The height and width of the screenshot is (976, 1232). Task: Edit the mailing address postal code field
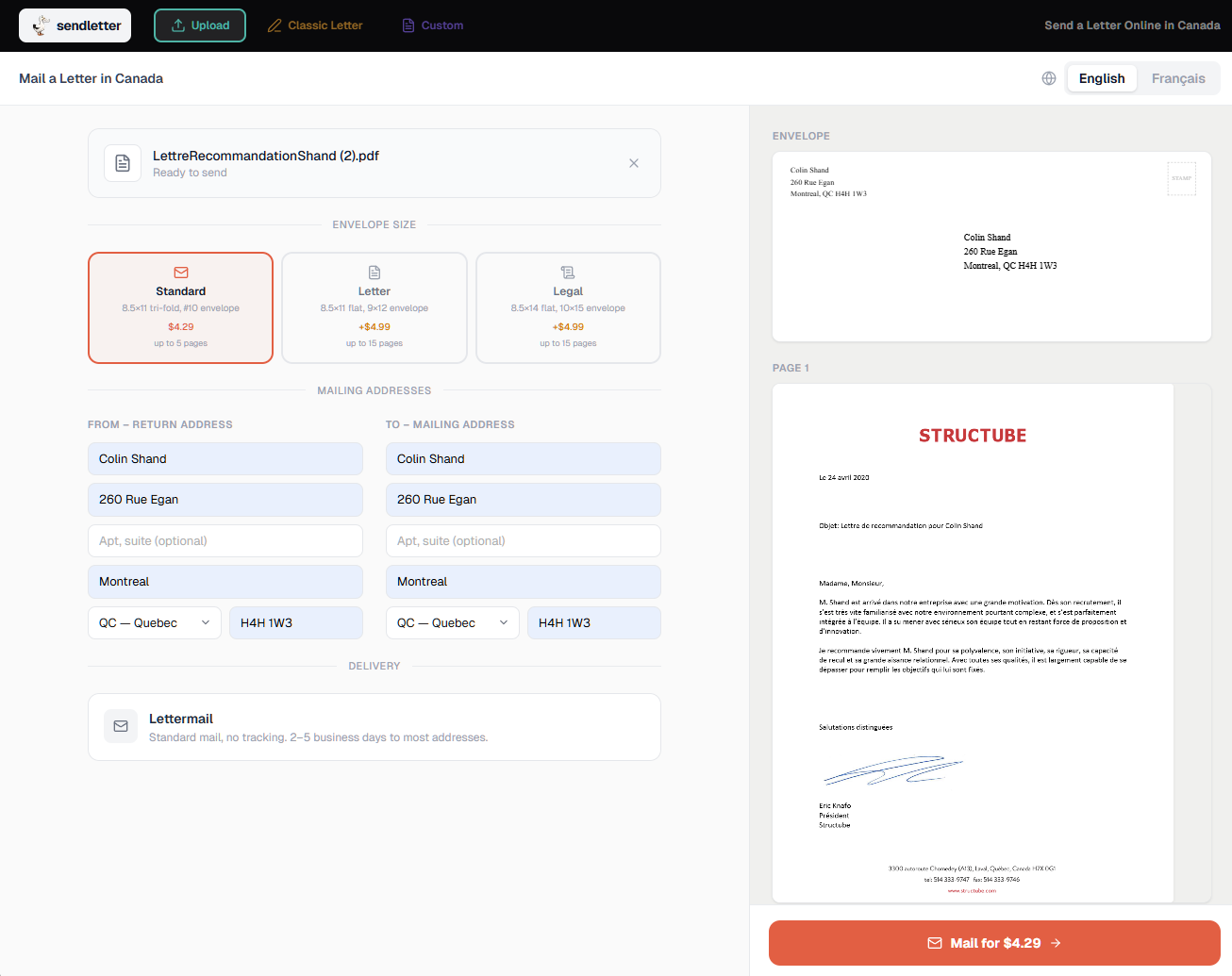coord(594,623)
